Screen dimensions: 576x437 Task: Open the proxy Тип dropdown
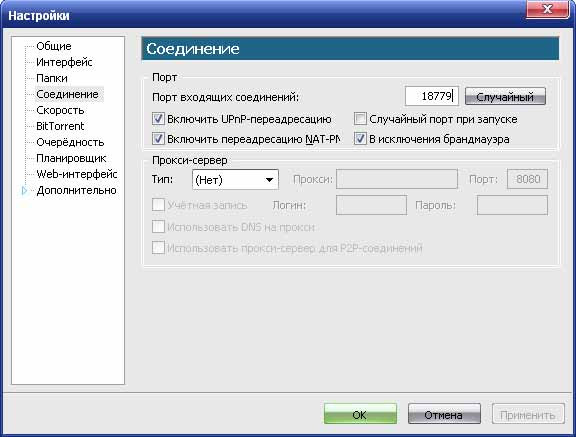pos(235,180)
